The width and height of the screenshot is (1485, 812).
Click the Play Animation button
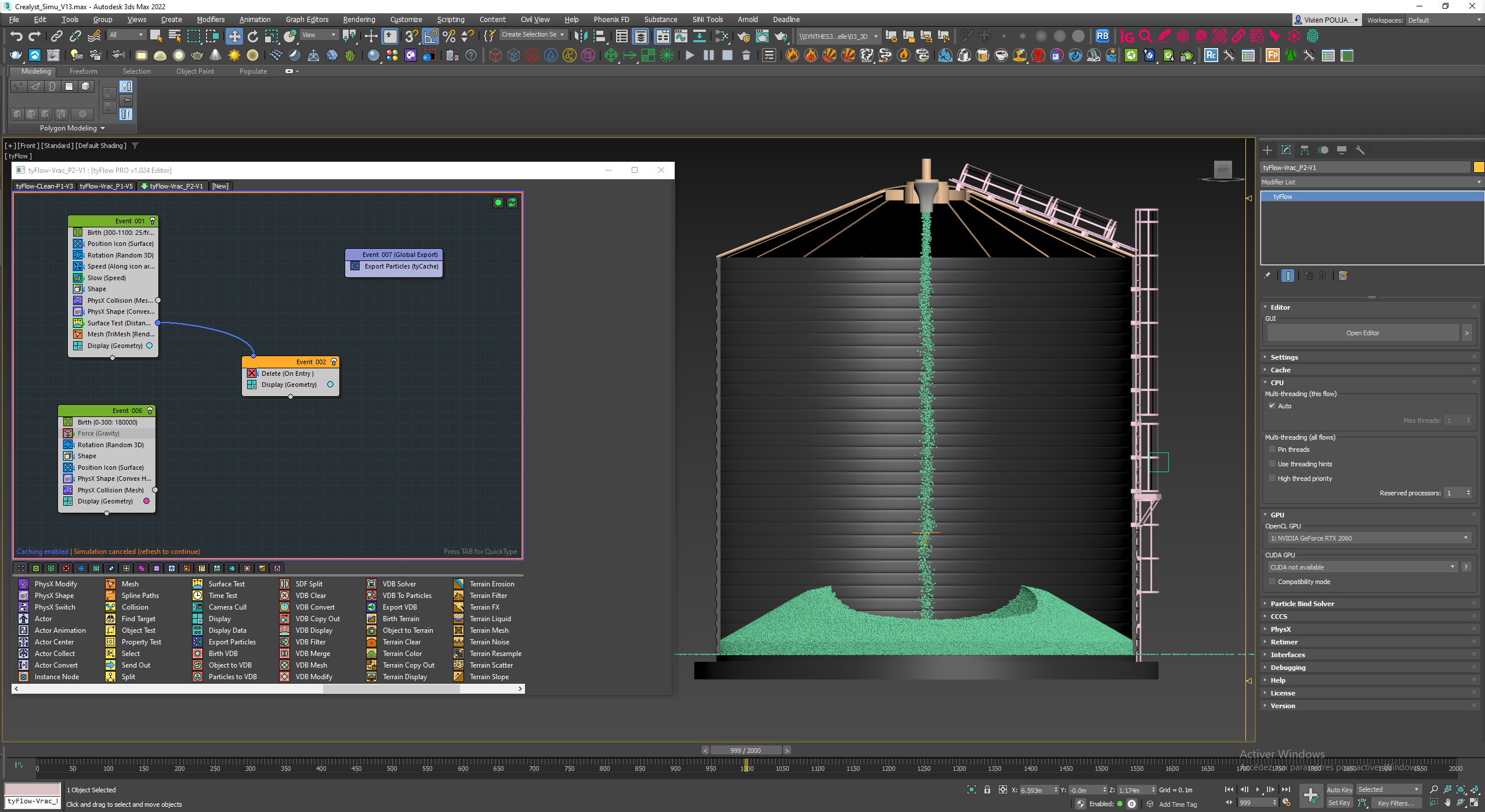pos(1258,789)
